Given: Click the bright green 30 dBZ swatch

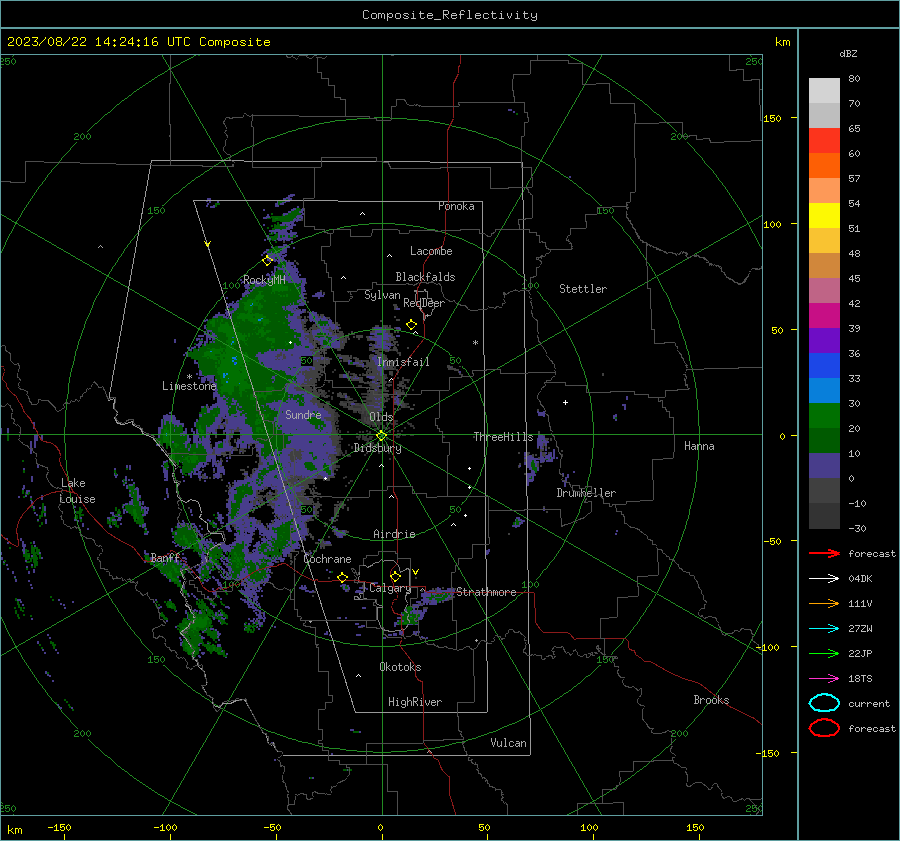Looking at the screenshot, I should pos(824,416).
